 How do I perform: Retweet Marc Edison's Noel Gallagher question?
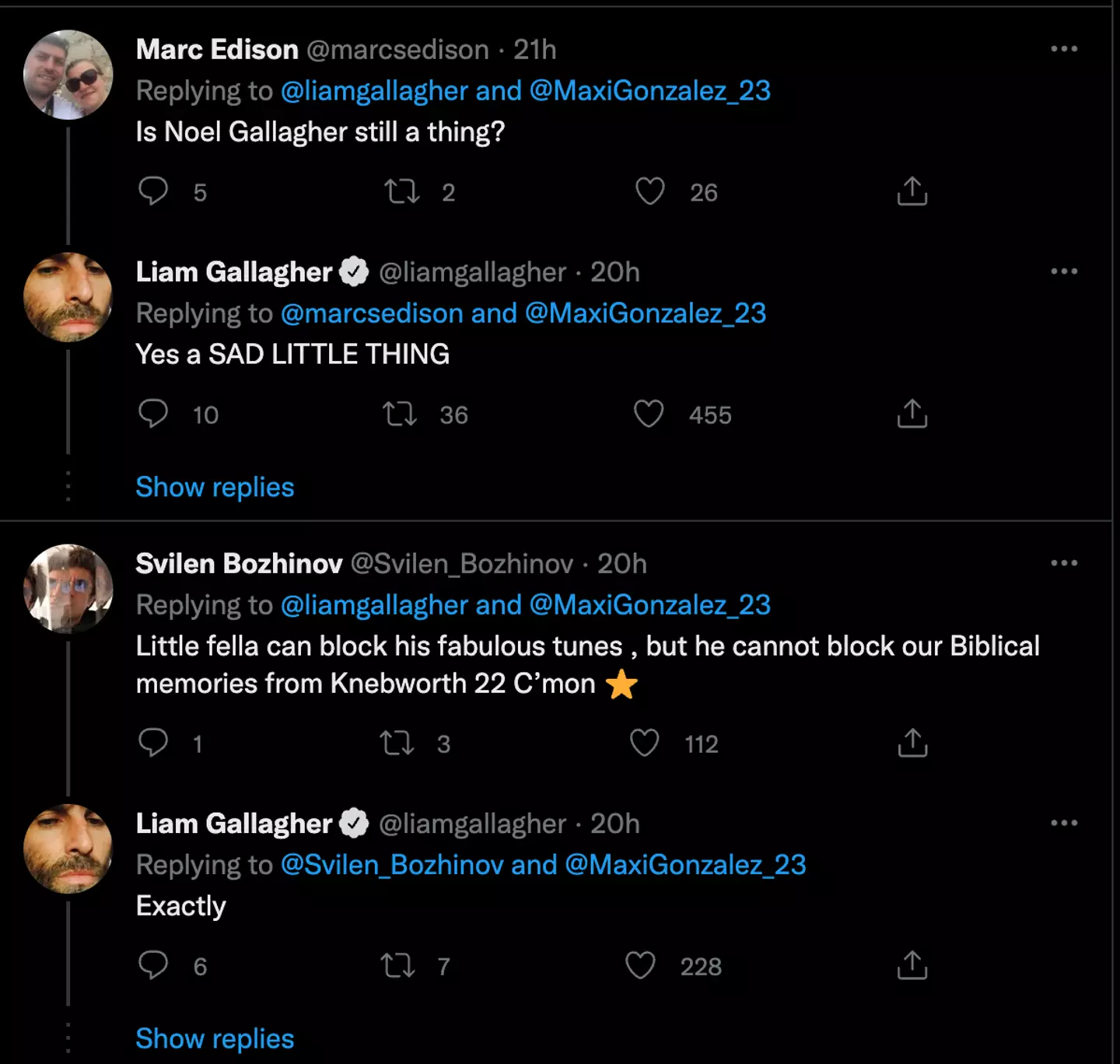[402, 191]
